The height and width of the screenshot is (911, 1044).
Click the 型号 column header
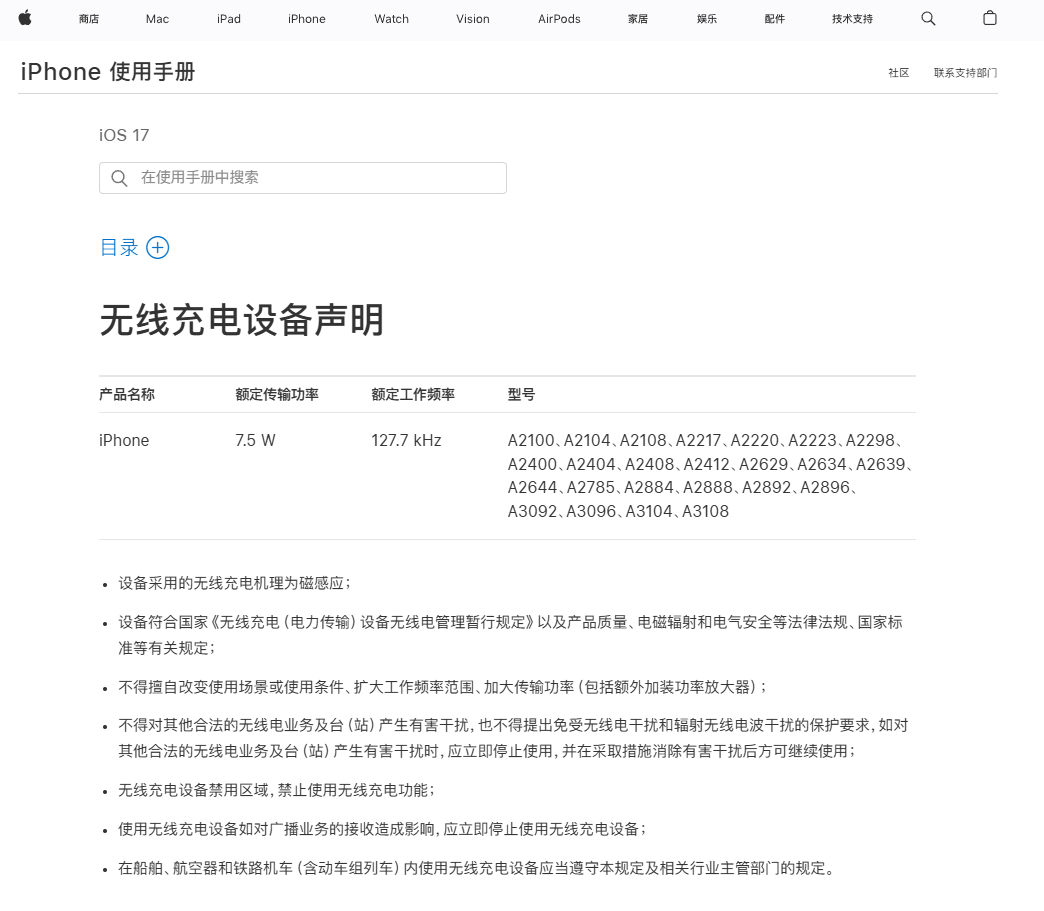pyautogui.click(x=521, y=394)
